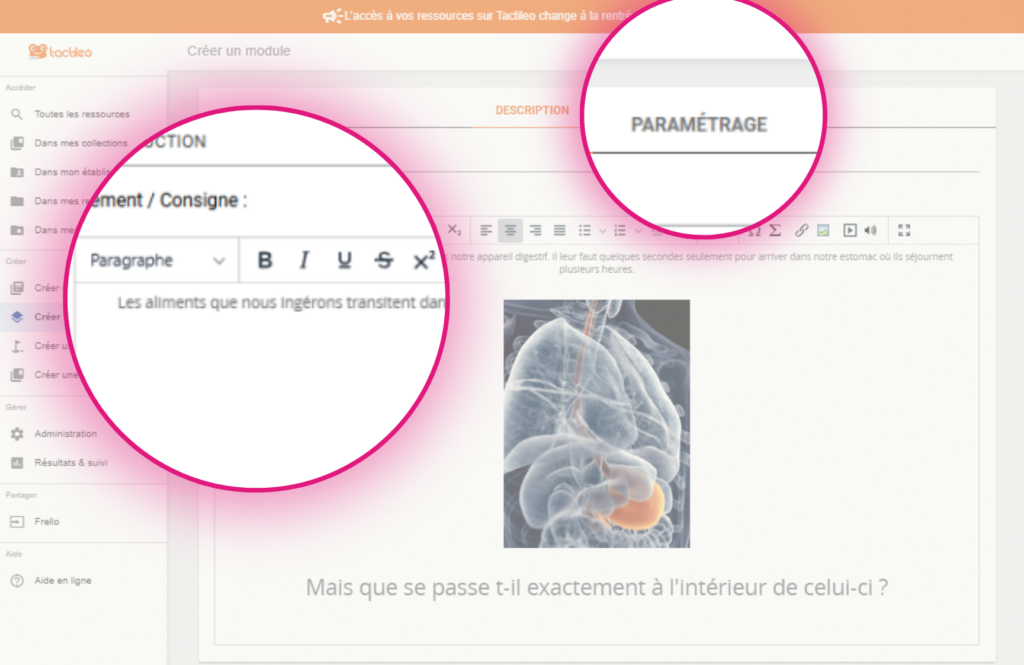
Task: Click the stomach anatomy image in the editor
Action: (x=596, y=423)
